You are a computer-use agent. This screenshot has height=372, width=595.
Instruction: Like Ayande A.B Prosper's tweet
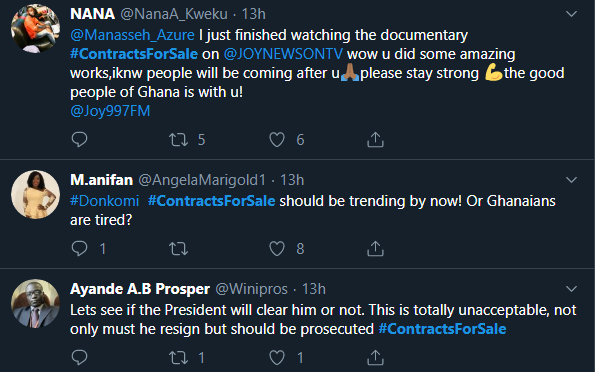coord(277,358)
